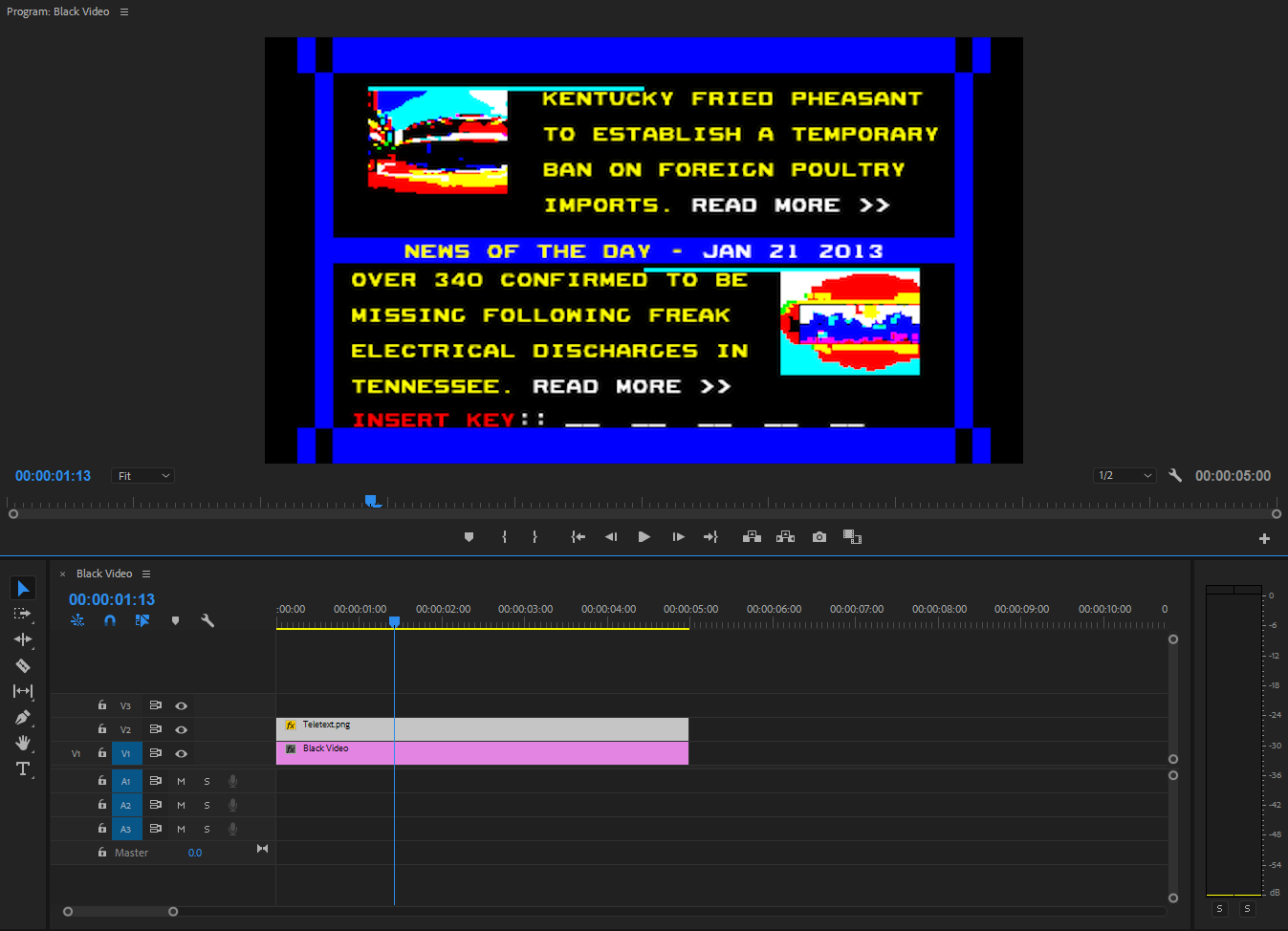Open the Program monitor panel menu
1288x931 pixels.
pyautogui.click(x=124, y=11)
